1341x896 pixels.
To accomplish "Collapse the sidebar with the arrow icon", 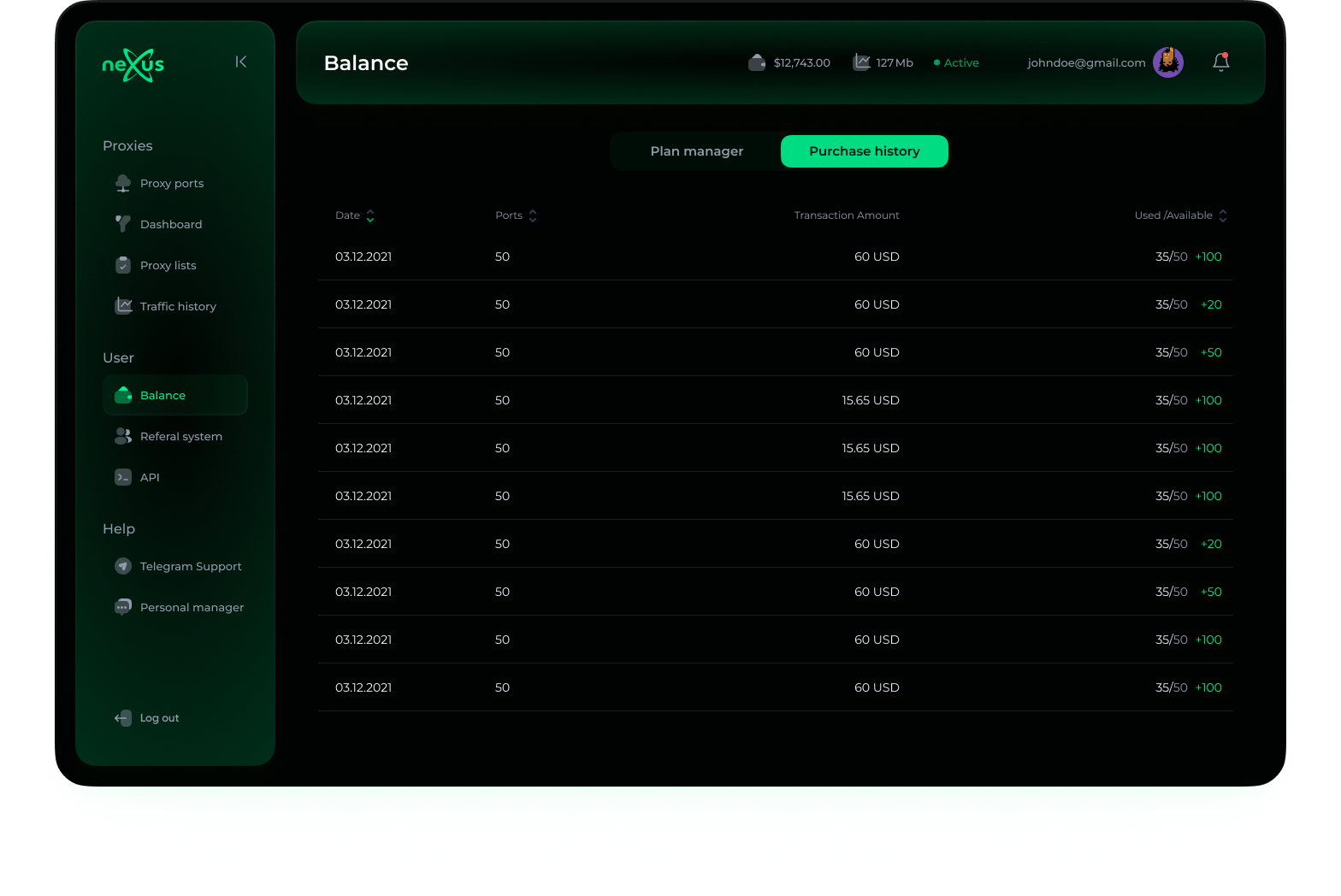I will (241, 62).
